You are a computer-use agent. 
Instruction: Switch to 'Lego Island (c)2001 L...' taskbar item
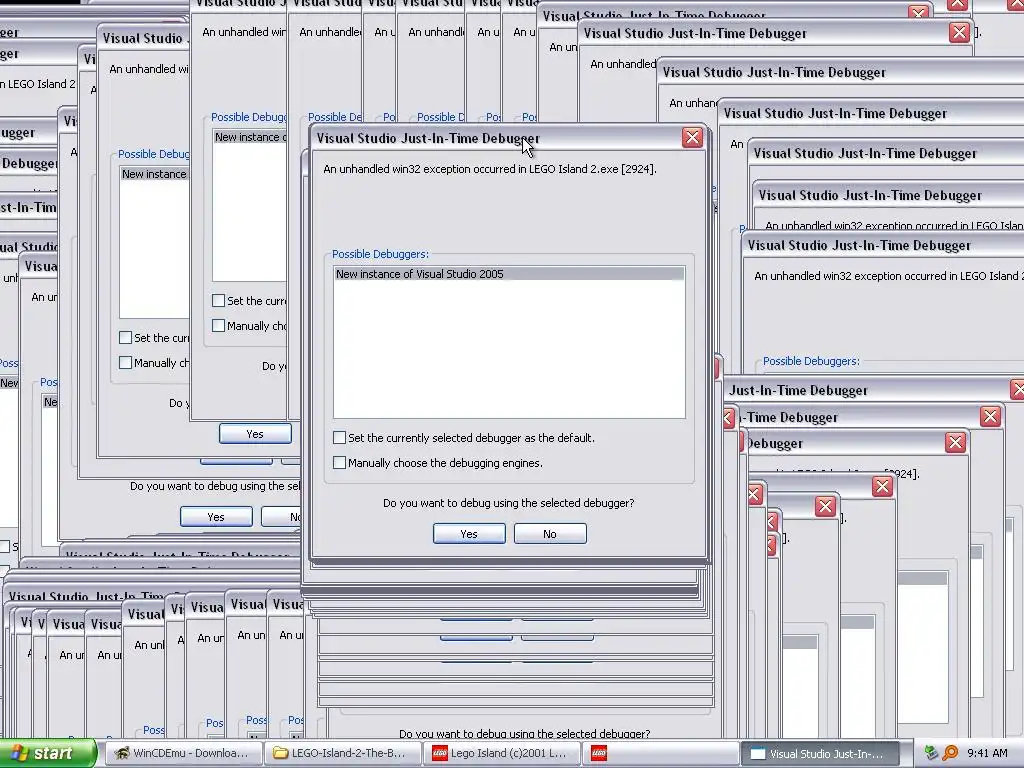[x=501, y=753]
